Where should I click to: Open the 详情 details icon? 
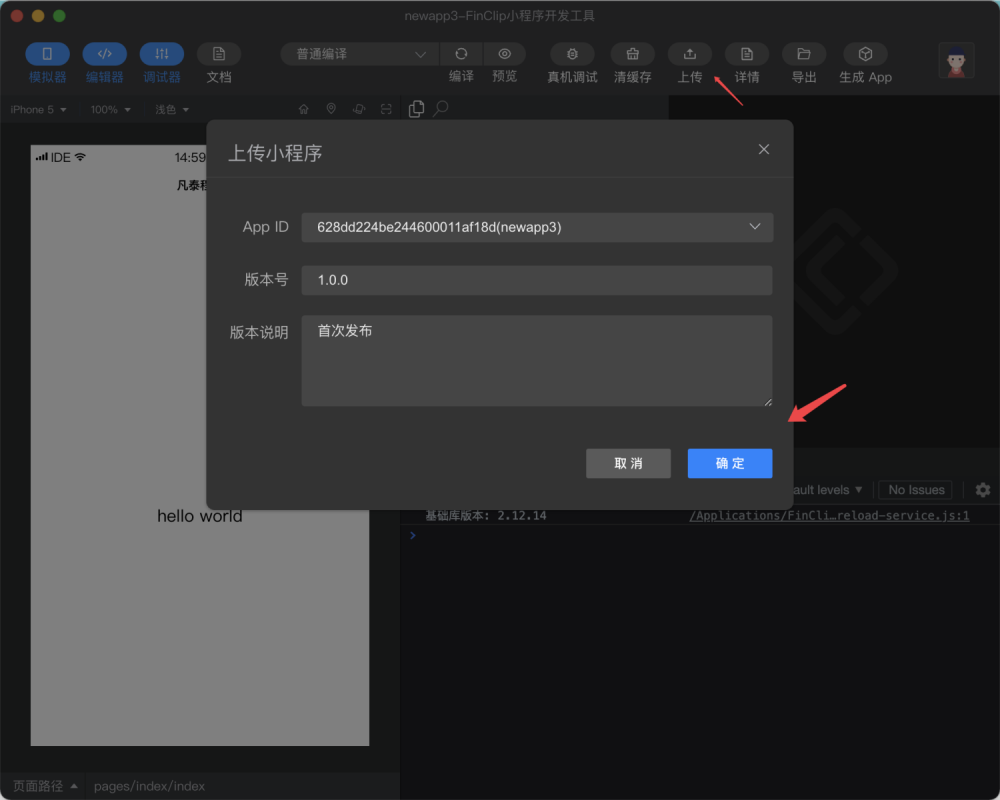pyautogui.click(x=747, y=54)
